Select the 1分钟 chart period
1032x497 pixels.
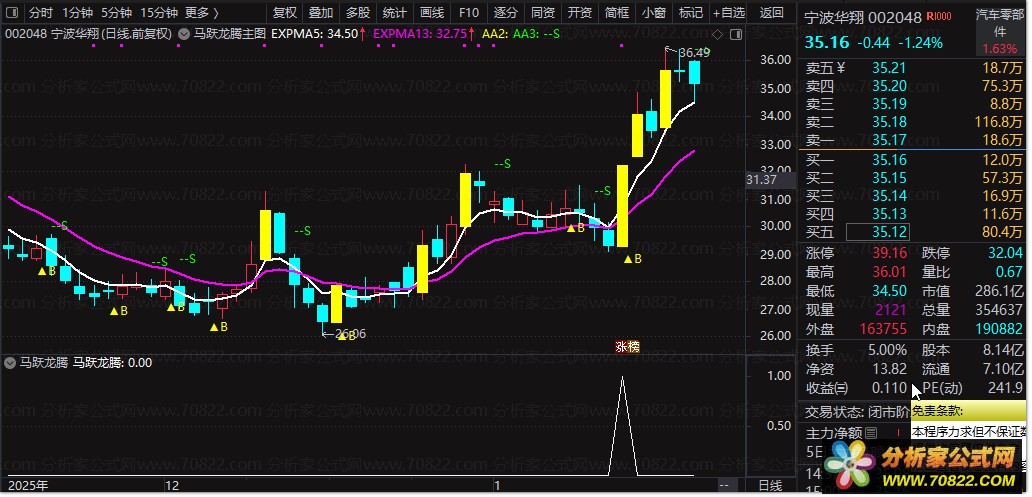pos(78,13)
